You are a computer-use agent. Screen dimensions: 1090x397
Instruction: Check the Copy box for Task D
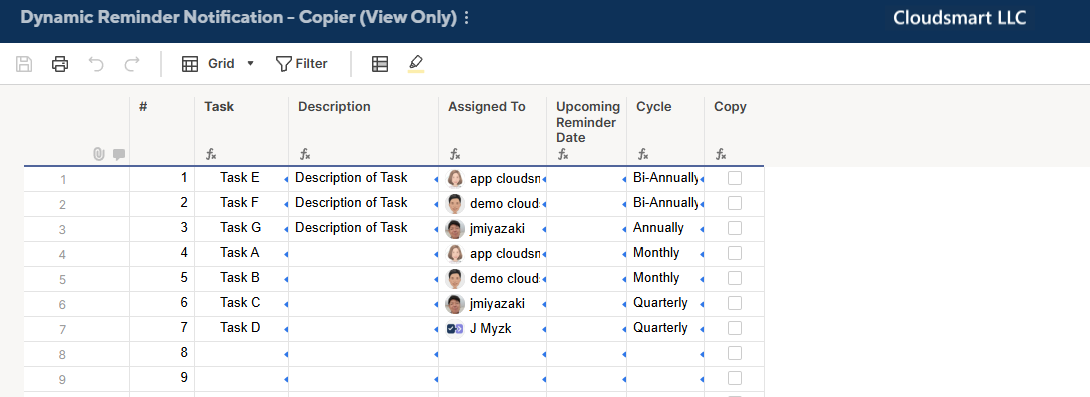pos(735,328)
